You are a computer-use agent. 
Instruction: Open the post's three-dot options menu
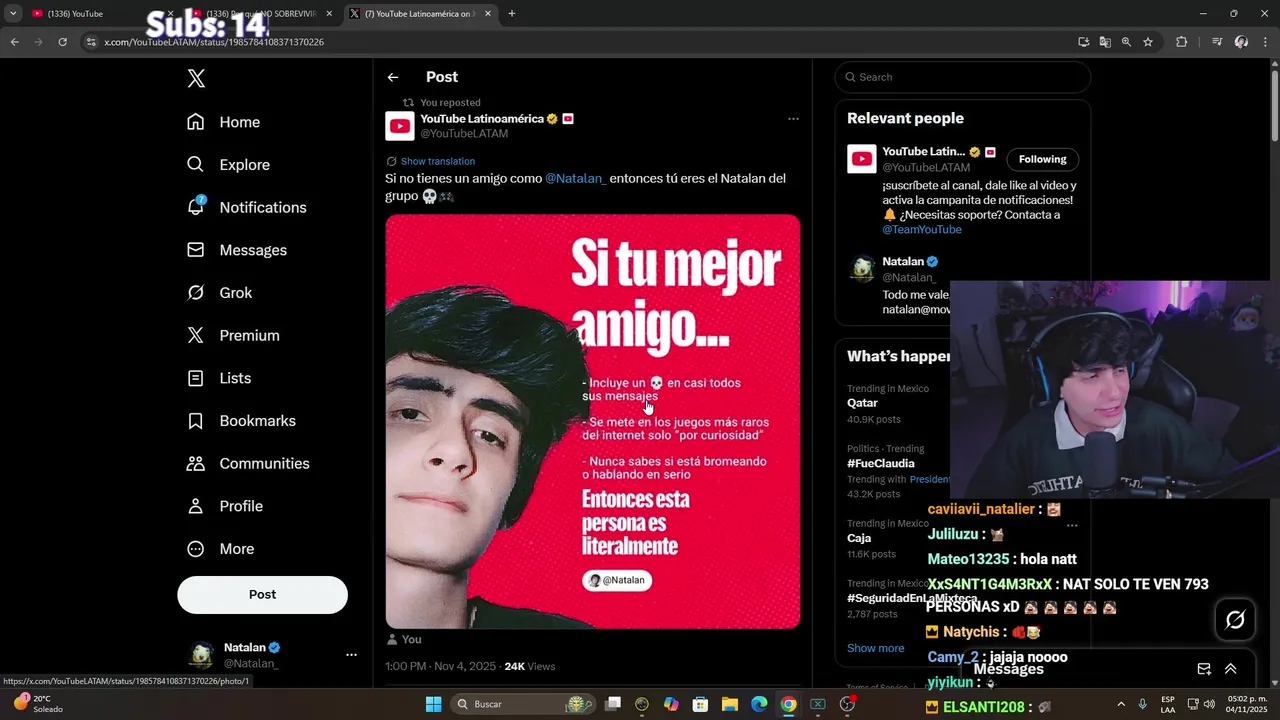click(793, 119)
